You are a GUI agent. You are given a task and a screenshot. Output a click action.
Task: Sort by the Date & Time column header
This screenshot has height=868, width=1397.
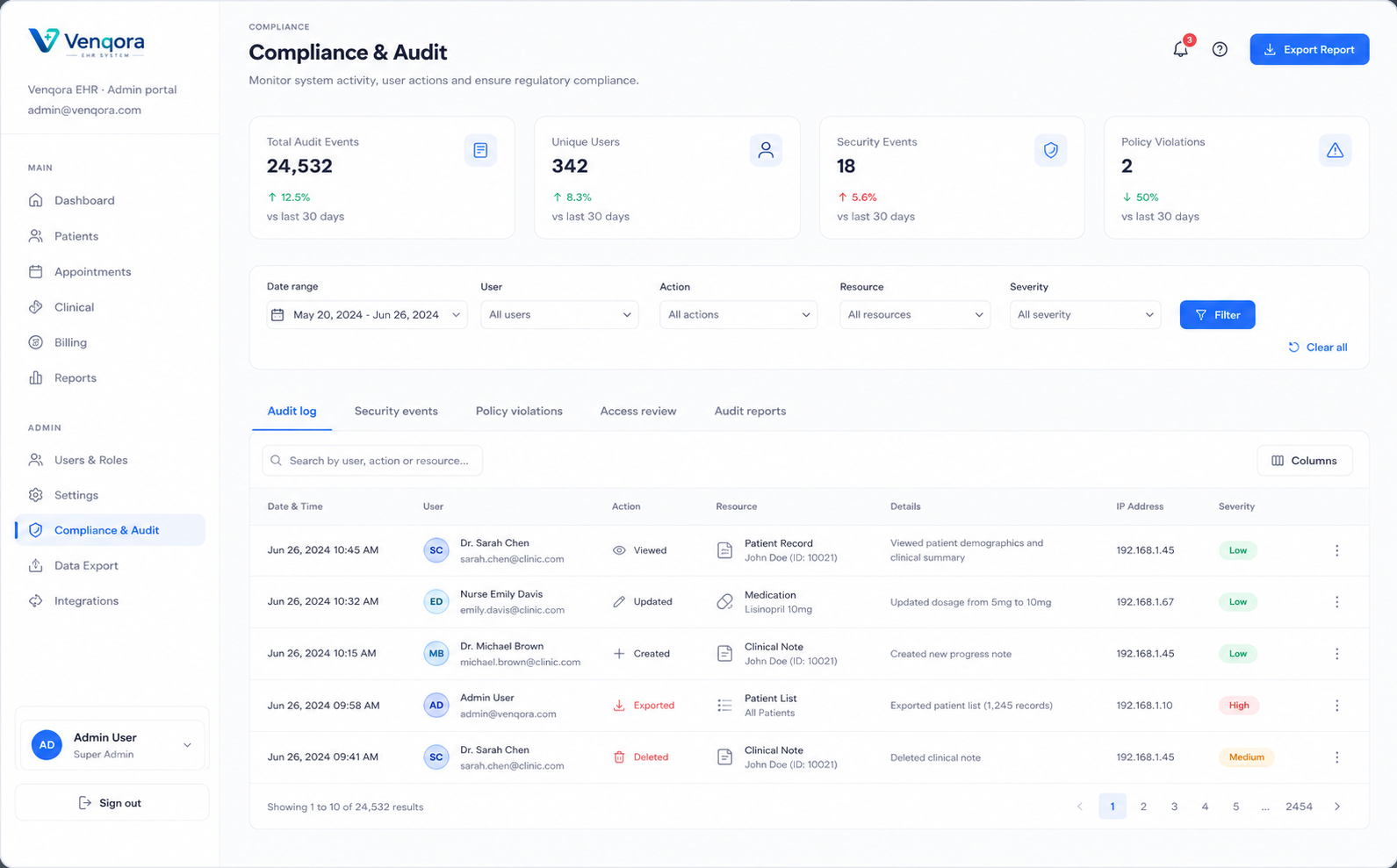295,506
